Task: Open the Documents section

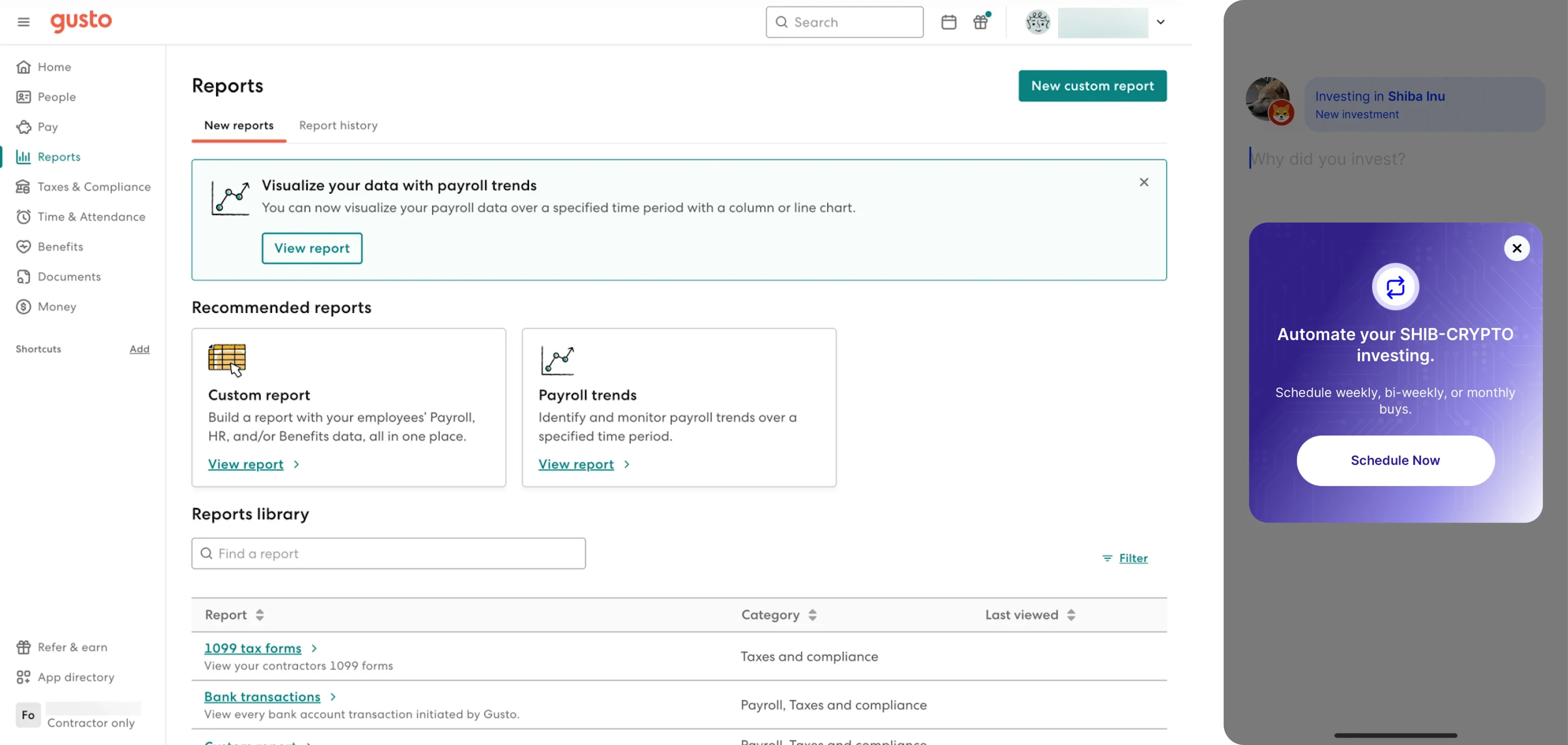Action: [x=69, y=276]
